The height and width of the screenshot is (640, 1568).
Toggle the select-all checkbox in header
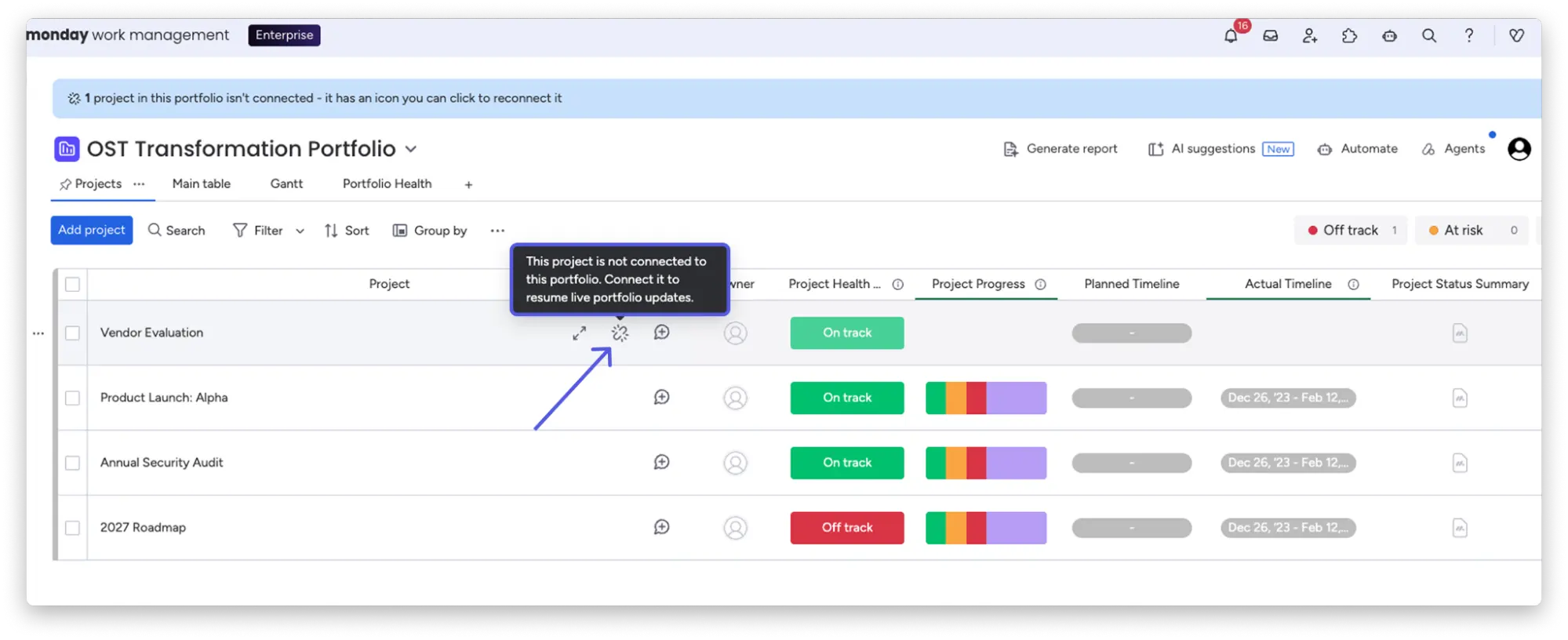(72, 284)
